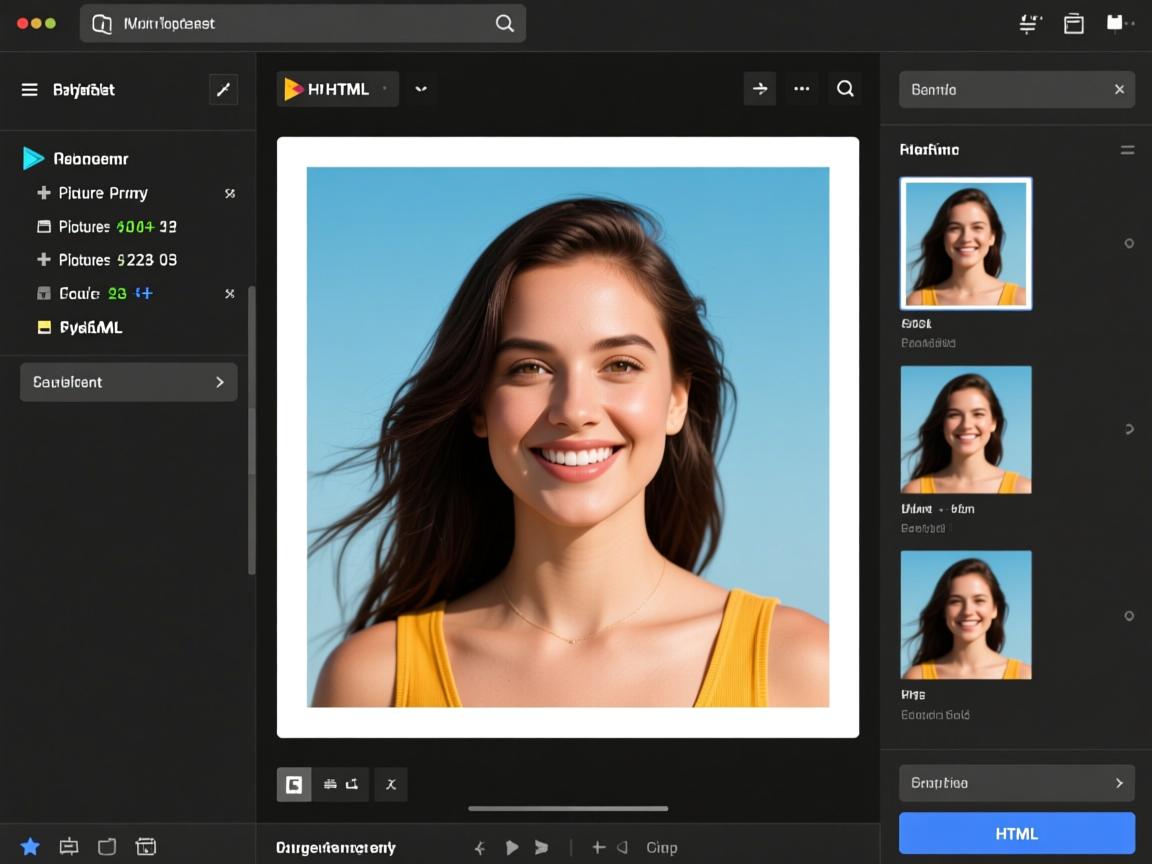Click the blue HTML button
This screenshot has height=864, width=1152.
(1016, 833)
